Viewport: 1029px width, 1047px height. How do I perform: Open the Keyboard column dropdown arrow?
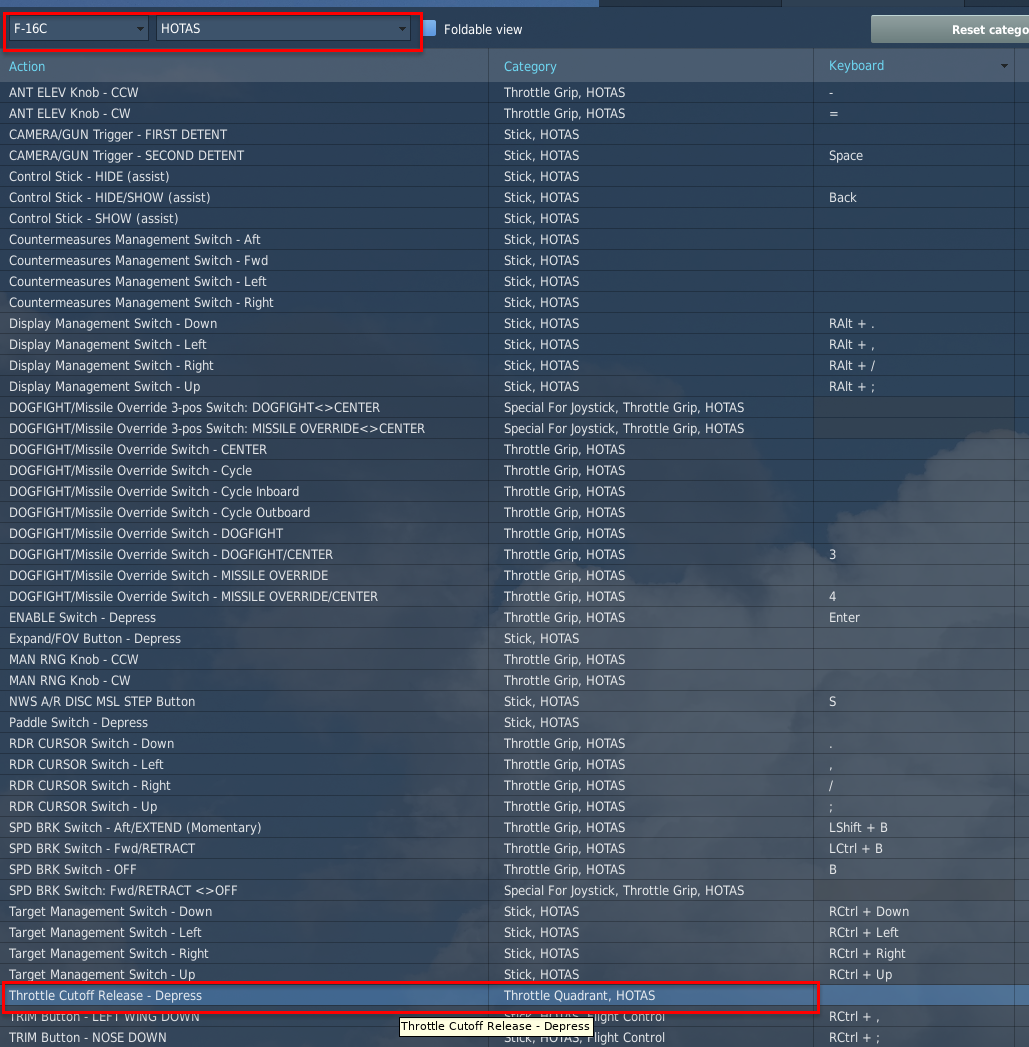tap(1004, 65)
